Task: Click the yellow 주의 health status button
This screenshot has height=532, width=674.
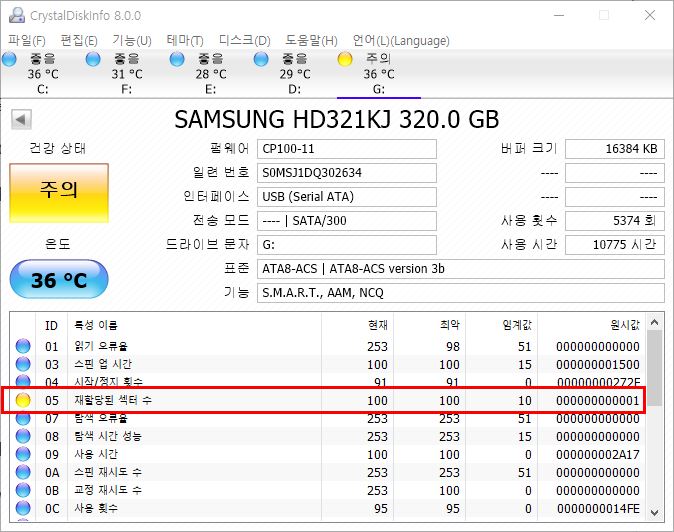Action: pyautogui.click(x=59, y=193)
